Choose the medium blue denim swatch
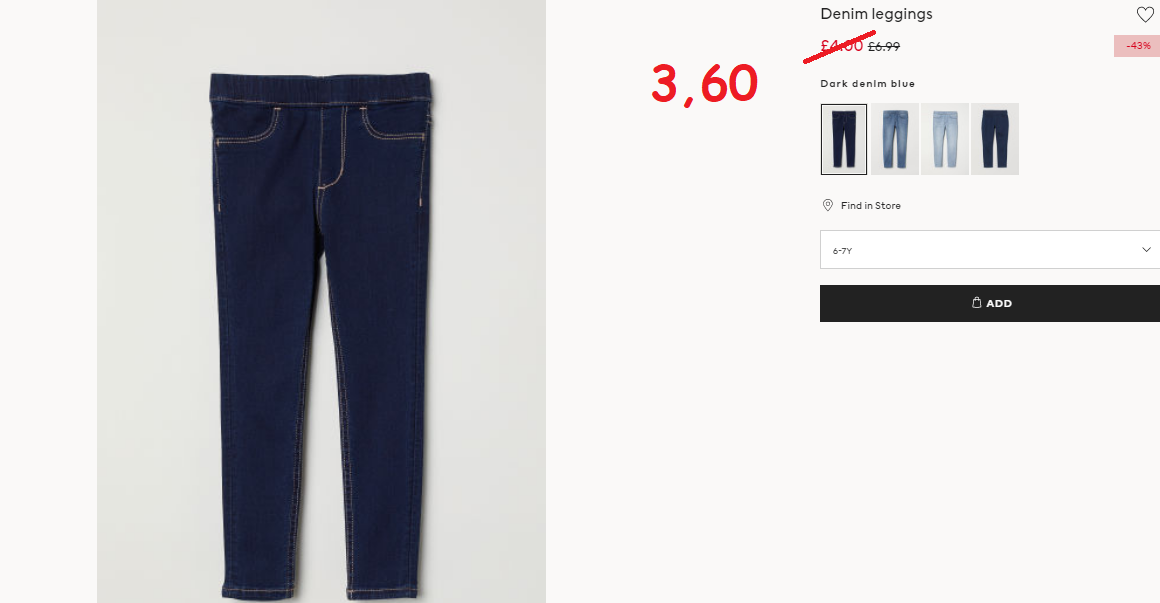This screenshot has height=603, width=1160. pos(894,139)
